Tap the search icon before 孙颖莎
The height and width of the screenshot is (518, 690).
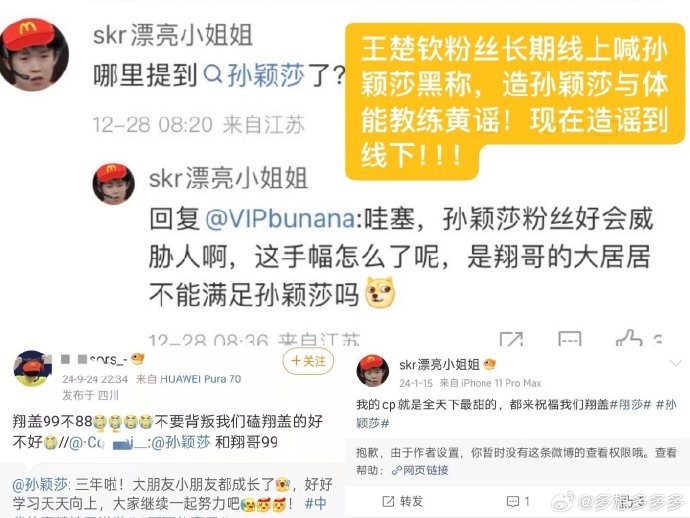213,74
